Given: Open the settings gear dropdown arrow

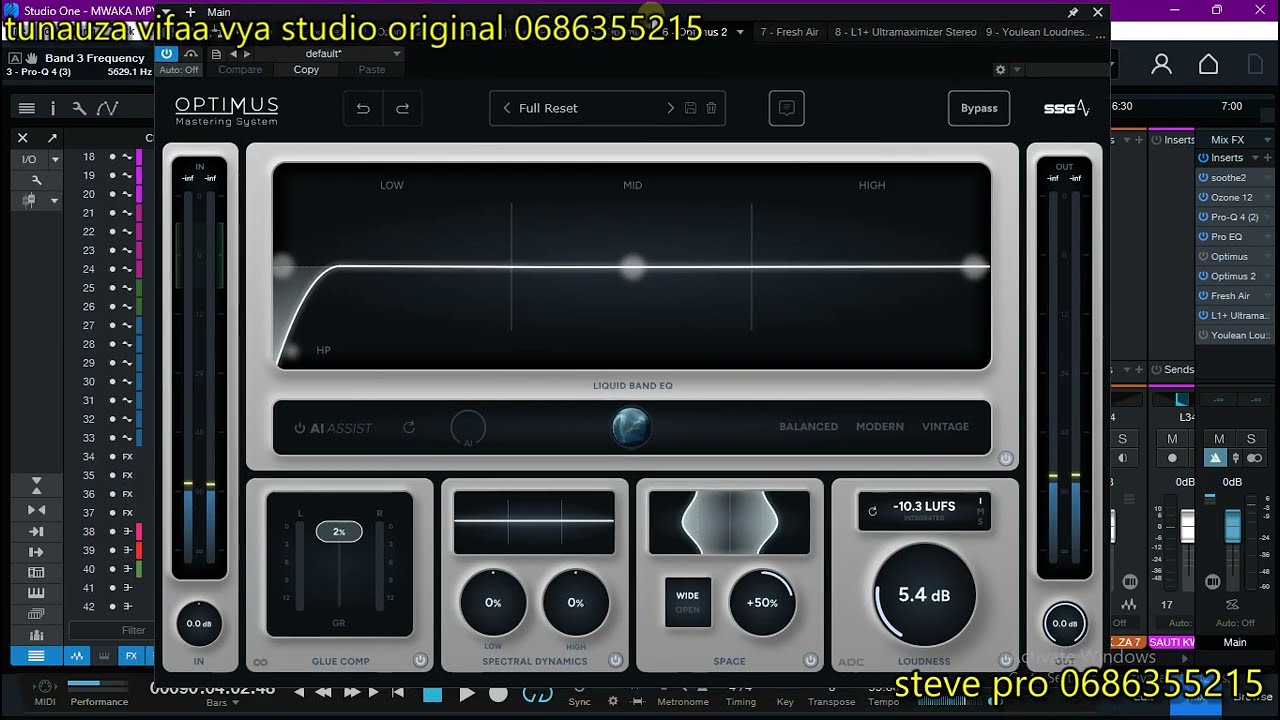Looking at the screenshot, I should click(x=1017, y=69).
